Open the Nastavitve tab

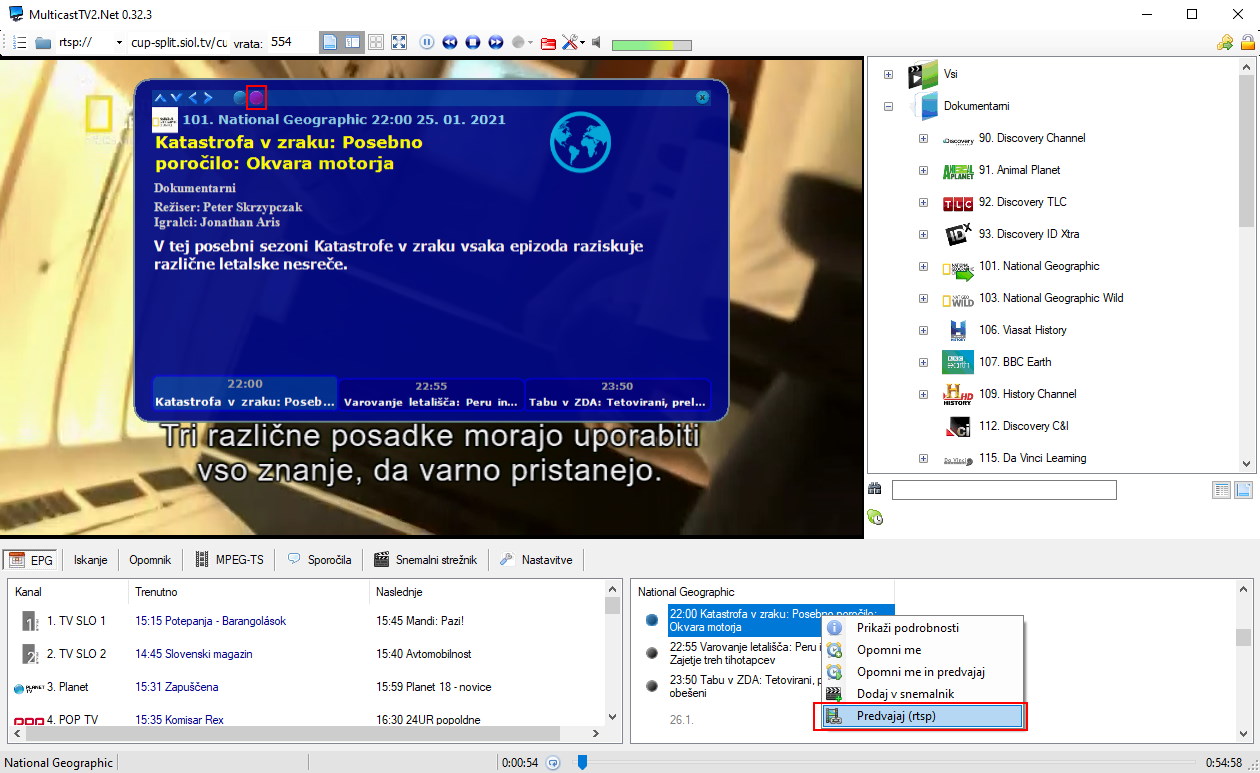536,560
